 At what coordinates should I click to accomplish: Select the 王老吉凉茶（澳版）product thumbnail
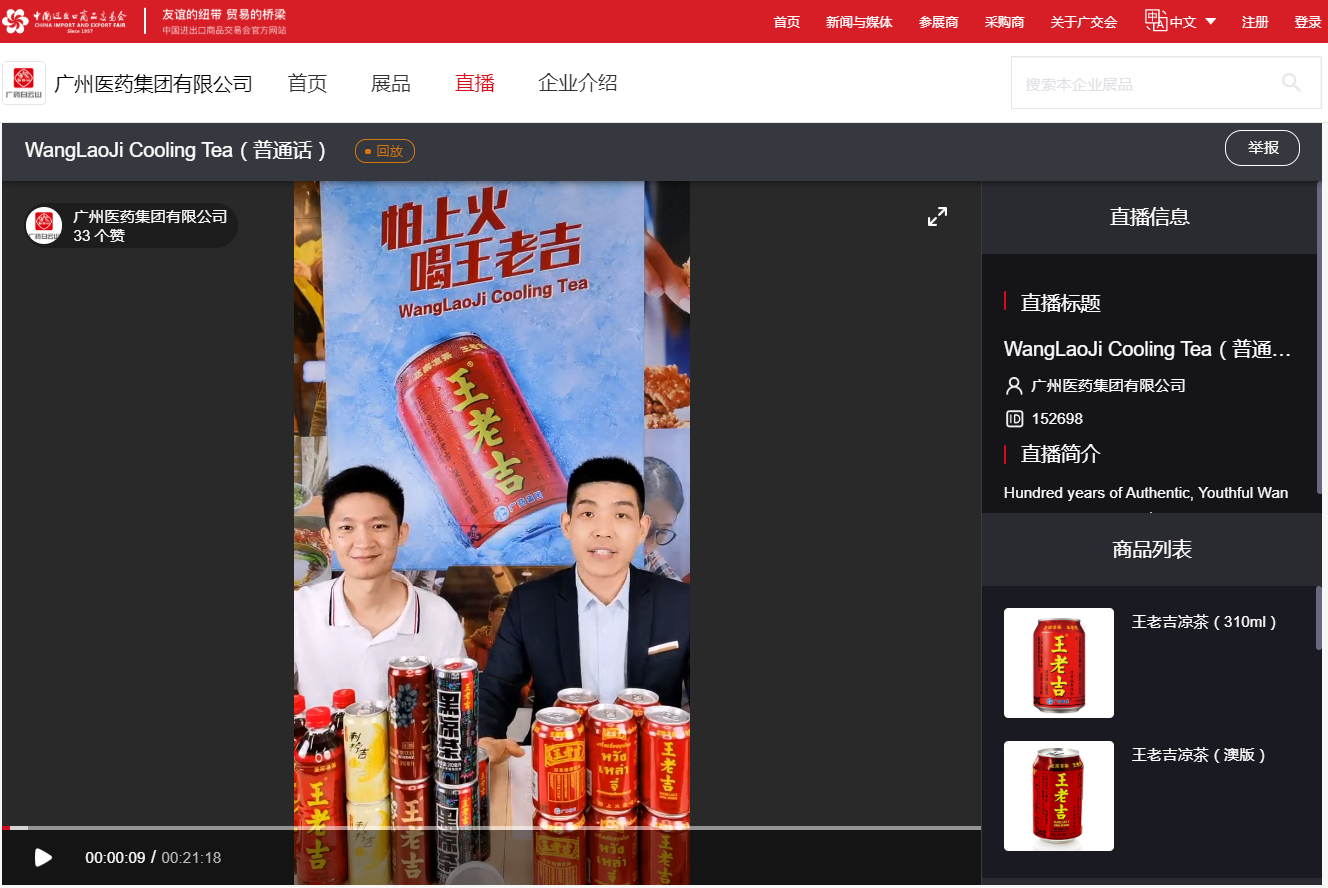pos(1058,796)
